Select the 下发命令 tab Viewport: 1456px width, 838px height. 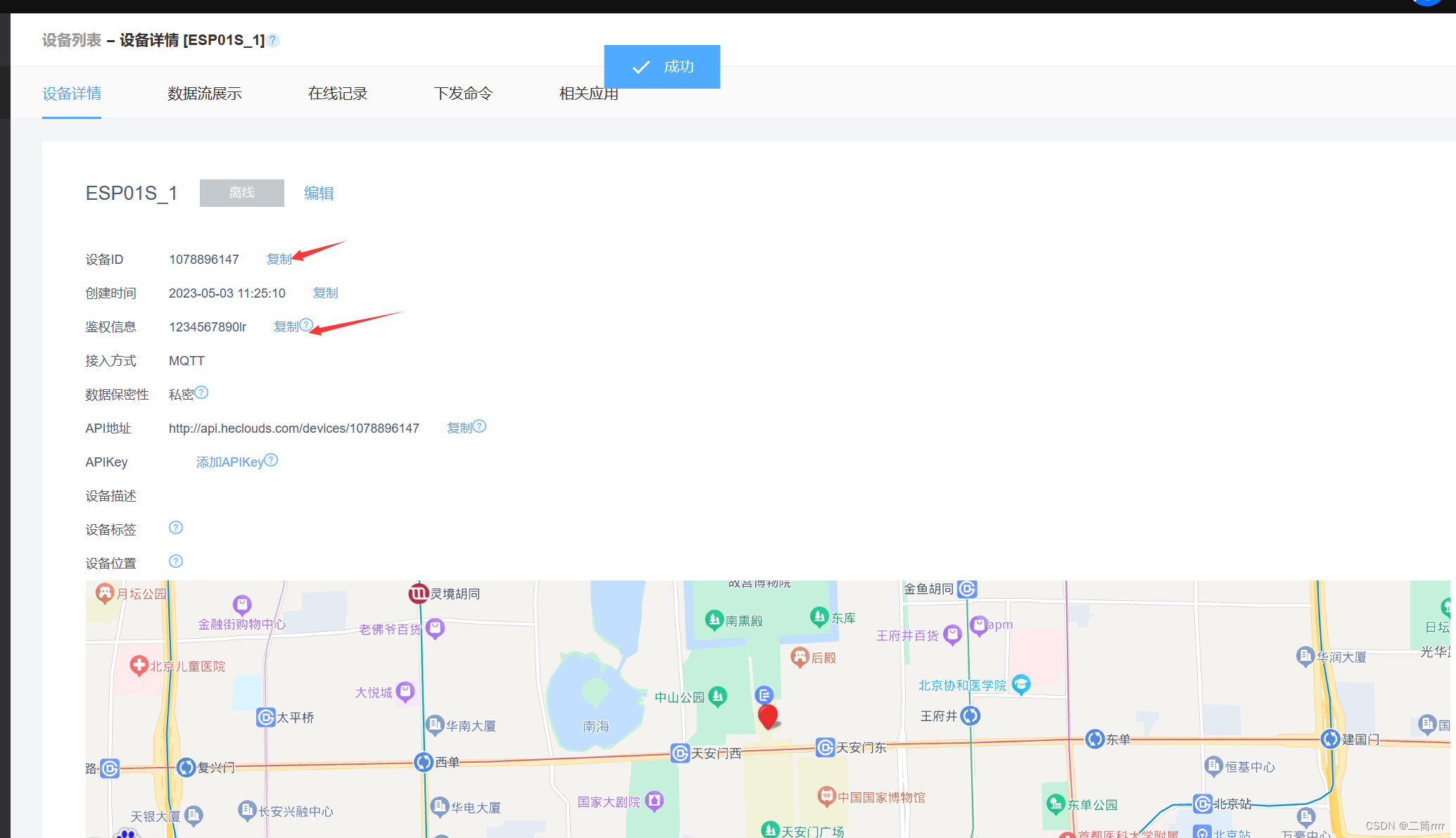click(463, 94)
